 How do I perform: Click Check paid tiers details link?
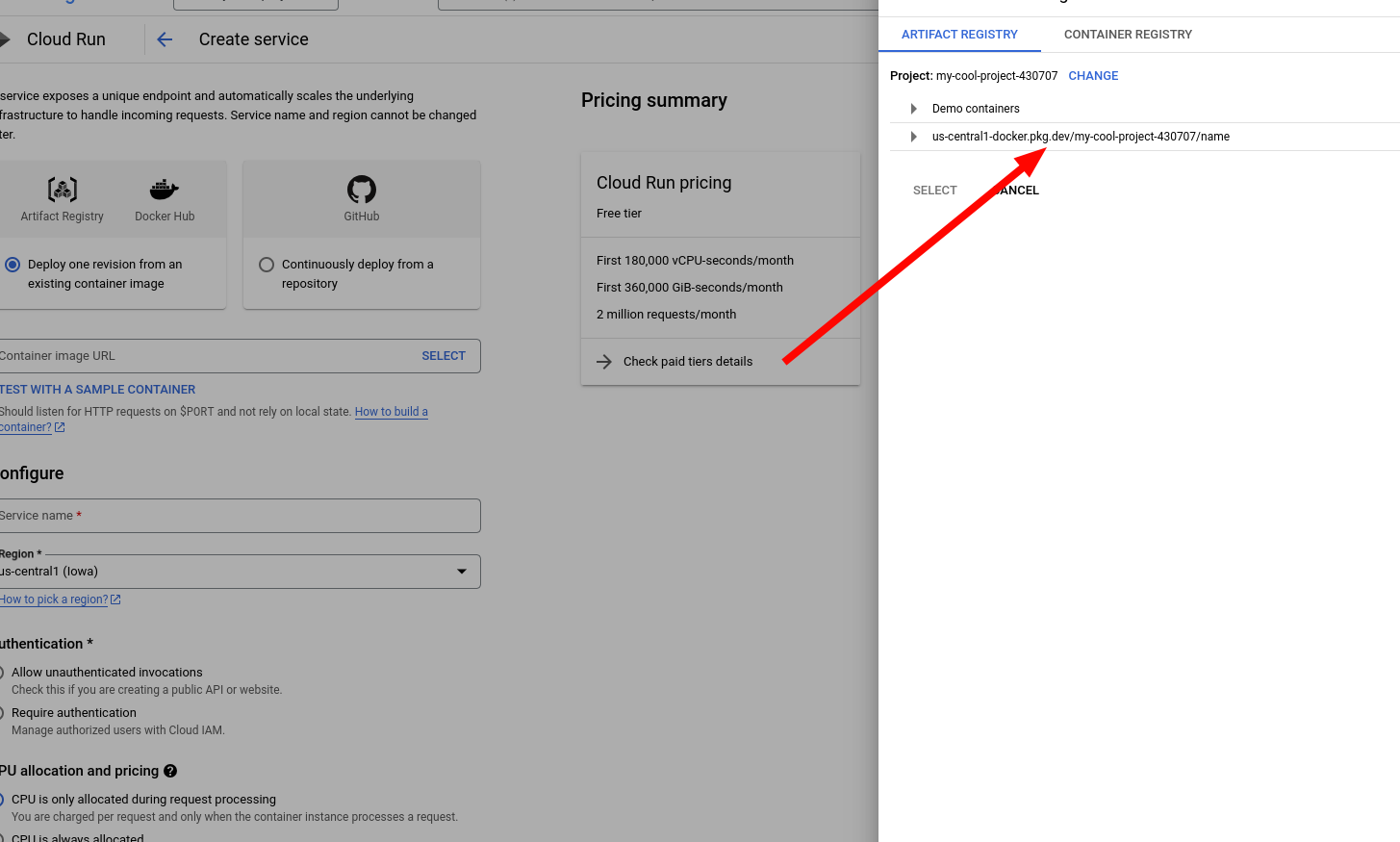coord(688,362)
